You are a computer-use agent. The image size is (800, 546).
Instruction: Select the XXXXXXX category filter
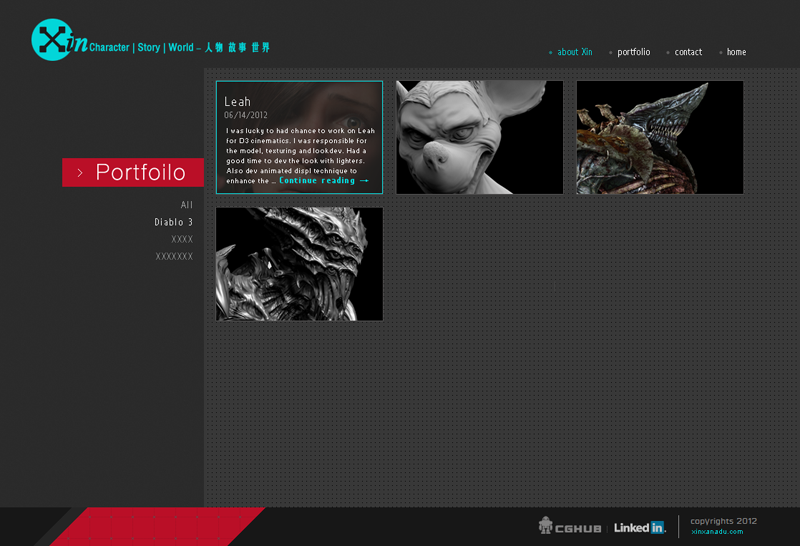[174, 257]
